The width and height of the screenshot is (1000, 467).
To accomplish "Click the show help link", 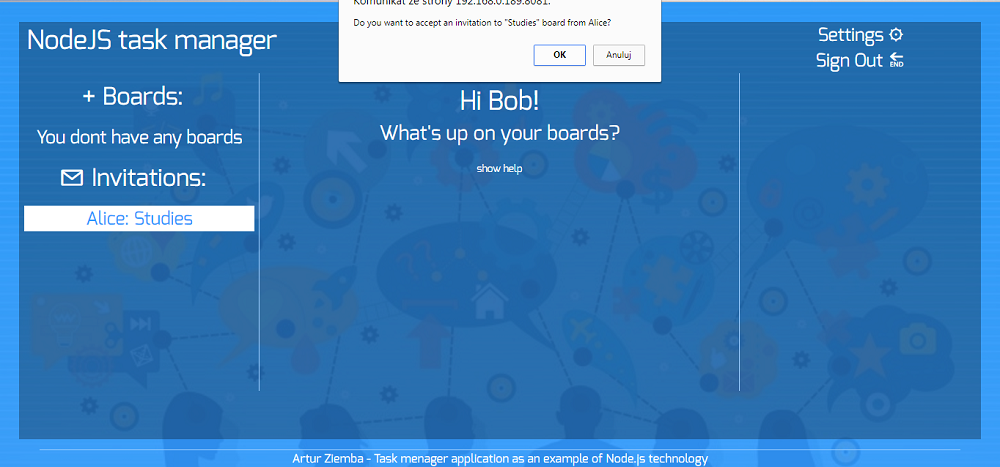I will pos(499,168).
